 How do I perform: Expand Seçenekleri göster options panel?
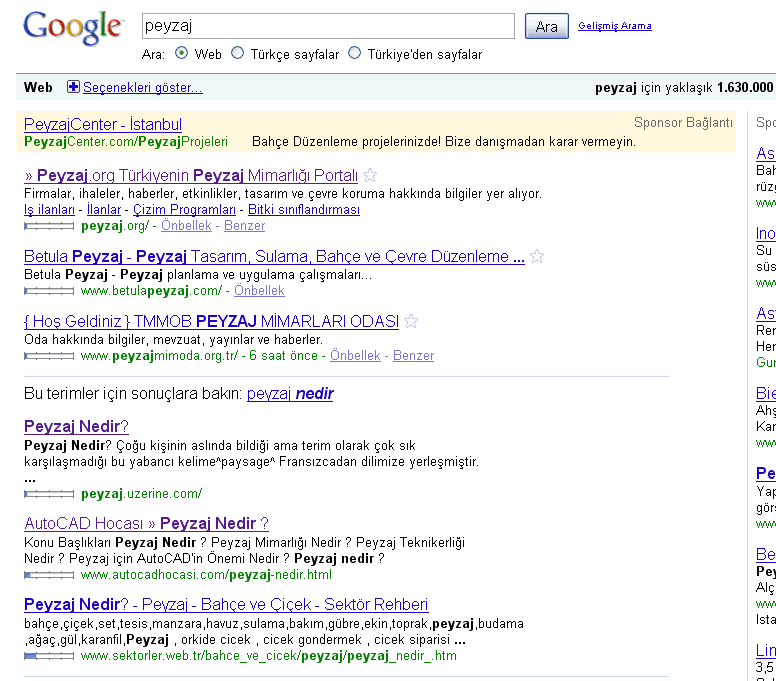click(x=142, y=88)
